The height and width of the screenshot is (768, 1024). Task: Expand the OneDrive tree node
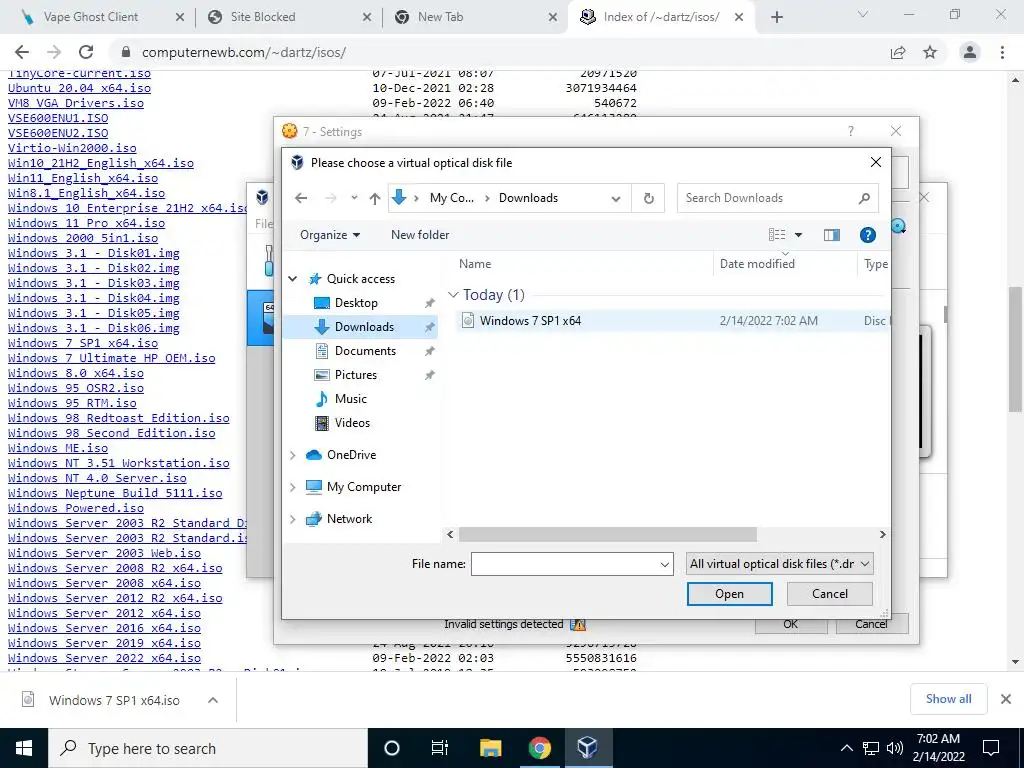pos(293,455)
